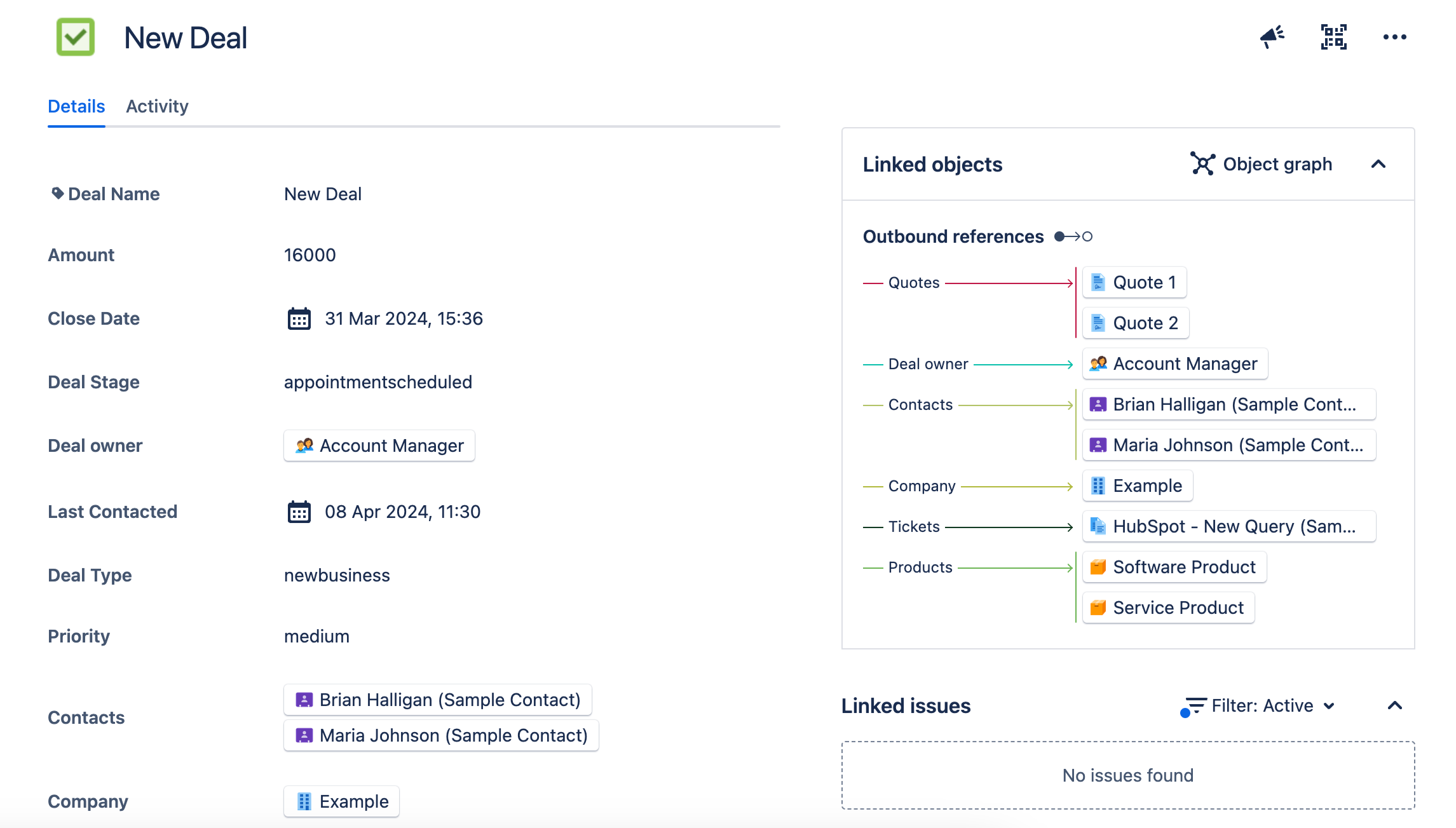Open Quote 1 linked object
Viewport: 1456px width, 828px height.
[x=1134, y=282]
